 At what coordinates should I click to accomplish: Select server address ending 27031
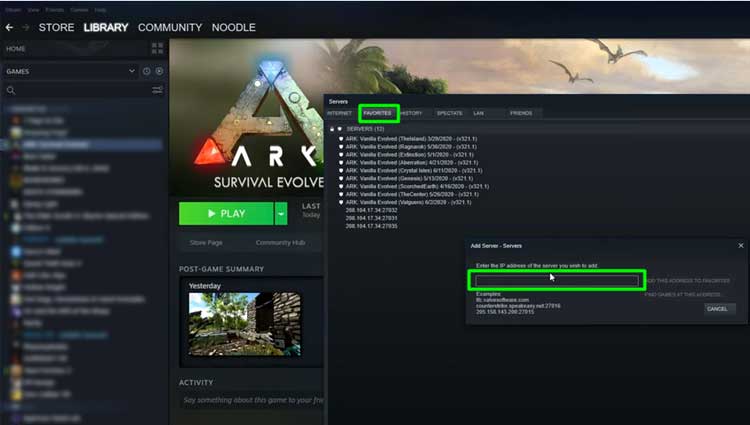pyautogui.click(x=372, y=218)
